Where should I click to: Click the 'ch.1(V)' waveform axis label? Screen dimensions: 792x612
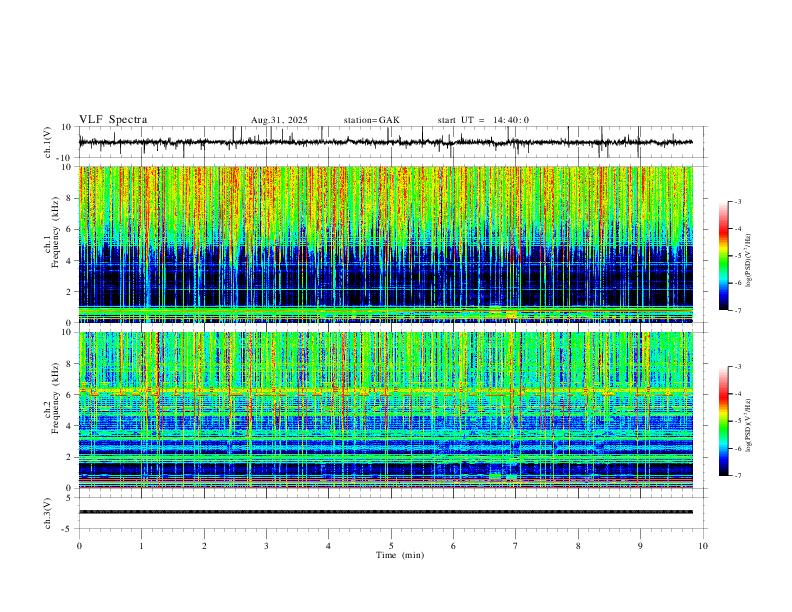[x=48, y=142]
